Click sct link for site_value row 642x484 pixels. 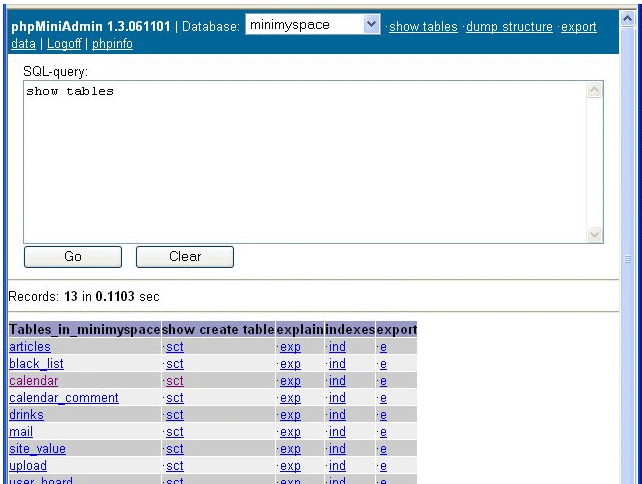[x=175, y=449]
